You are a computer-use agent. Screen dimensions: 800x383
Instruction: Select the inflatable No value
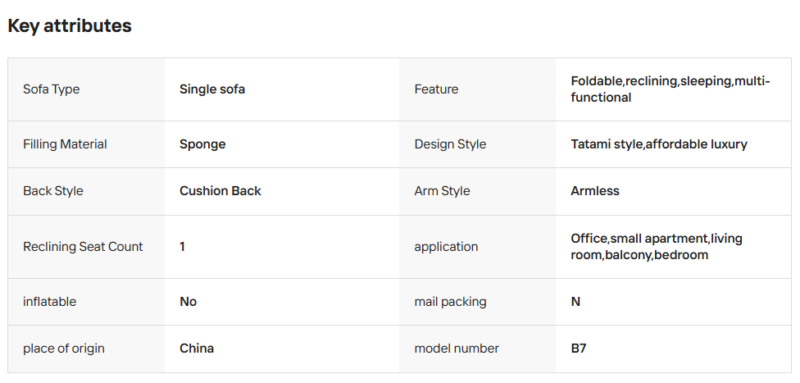click(188, 302)
